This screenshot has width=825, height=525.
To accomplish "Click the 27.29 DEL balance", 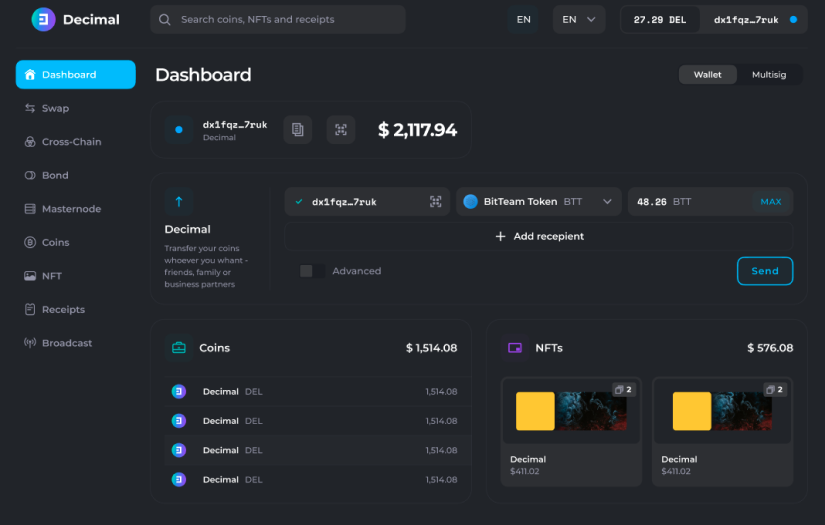I will click(660, 20).
